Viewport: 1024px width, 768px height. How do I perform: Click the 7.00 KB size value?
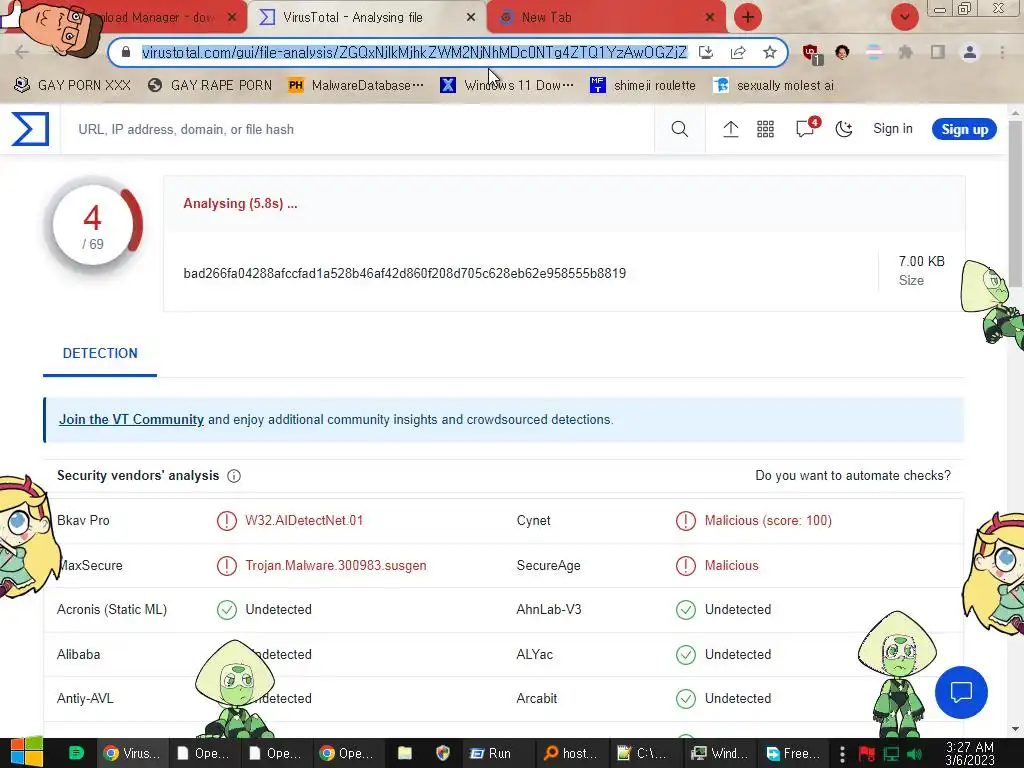tap(921, 261)
